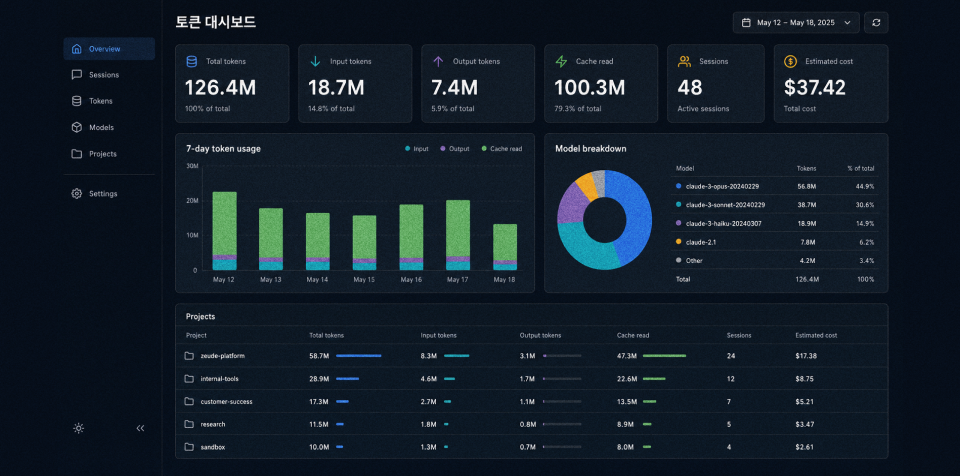Open the customer-success project
Screen dimensions: 960x476
pyautogui.click(x=531, y=402)
